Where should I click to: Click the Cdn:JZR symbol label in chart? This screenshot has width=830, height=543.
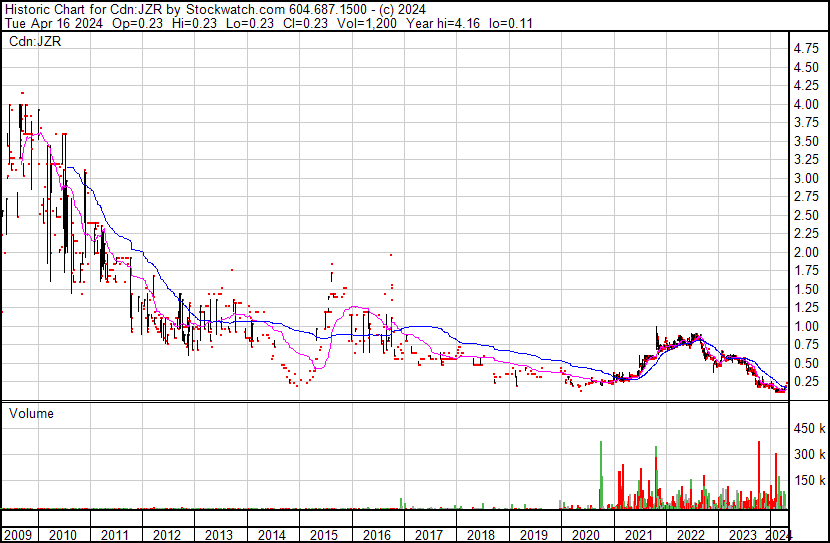pos(37,42)
